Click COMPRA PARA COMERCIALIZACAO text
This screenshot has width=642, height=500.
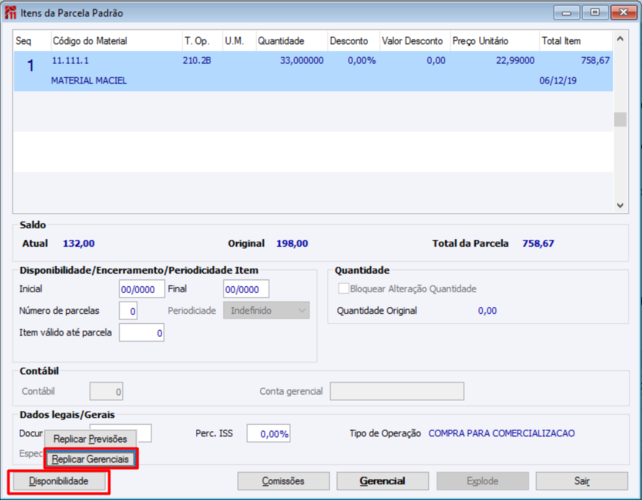click(502, 433)
